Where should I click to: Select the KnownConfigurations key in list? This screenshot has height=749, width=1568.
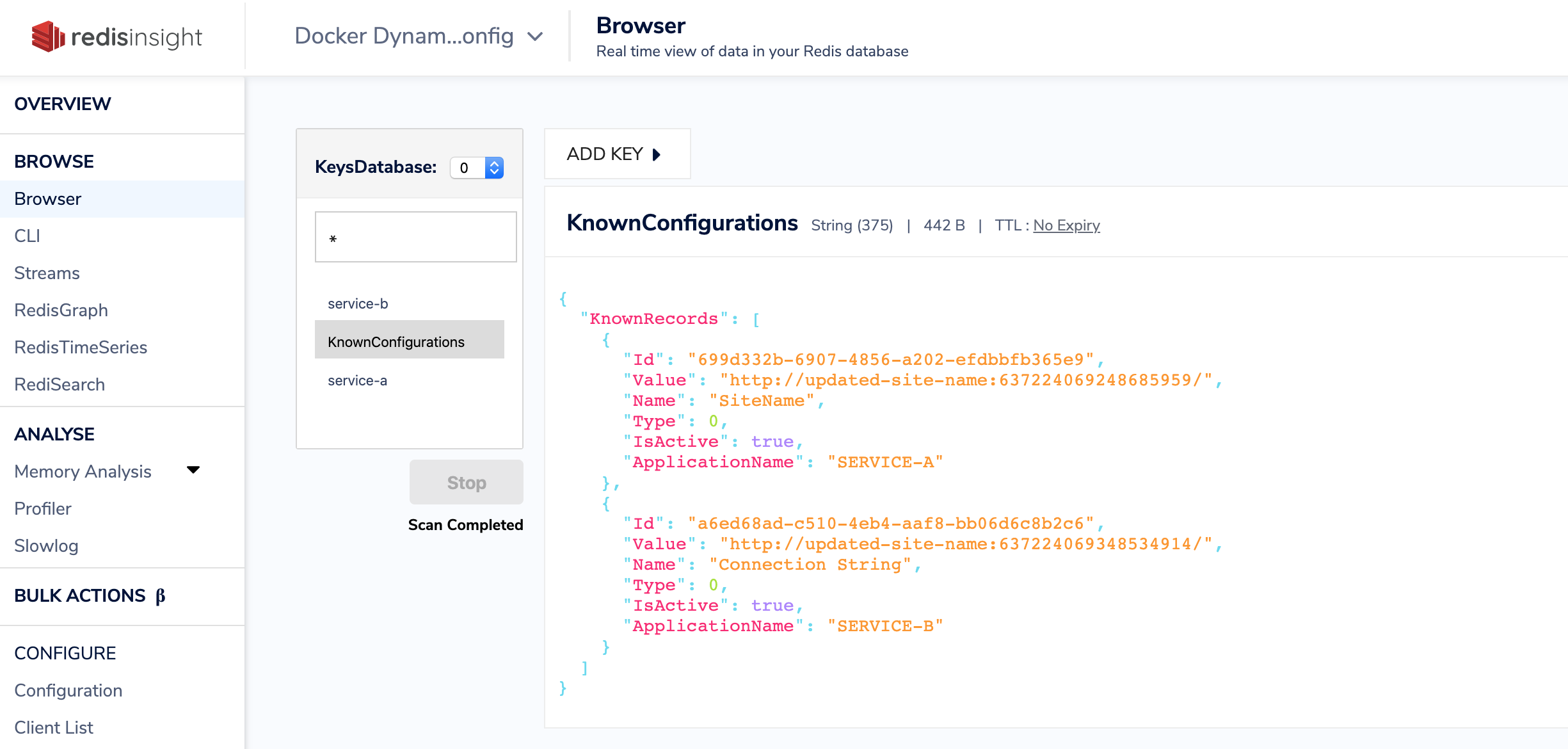pyautogui.click(x=396, y=342)
